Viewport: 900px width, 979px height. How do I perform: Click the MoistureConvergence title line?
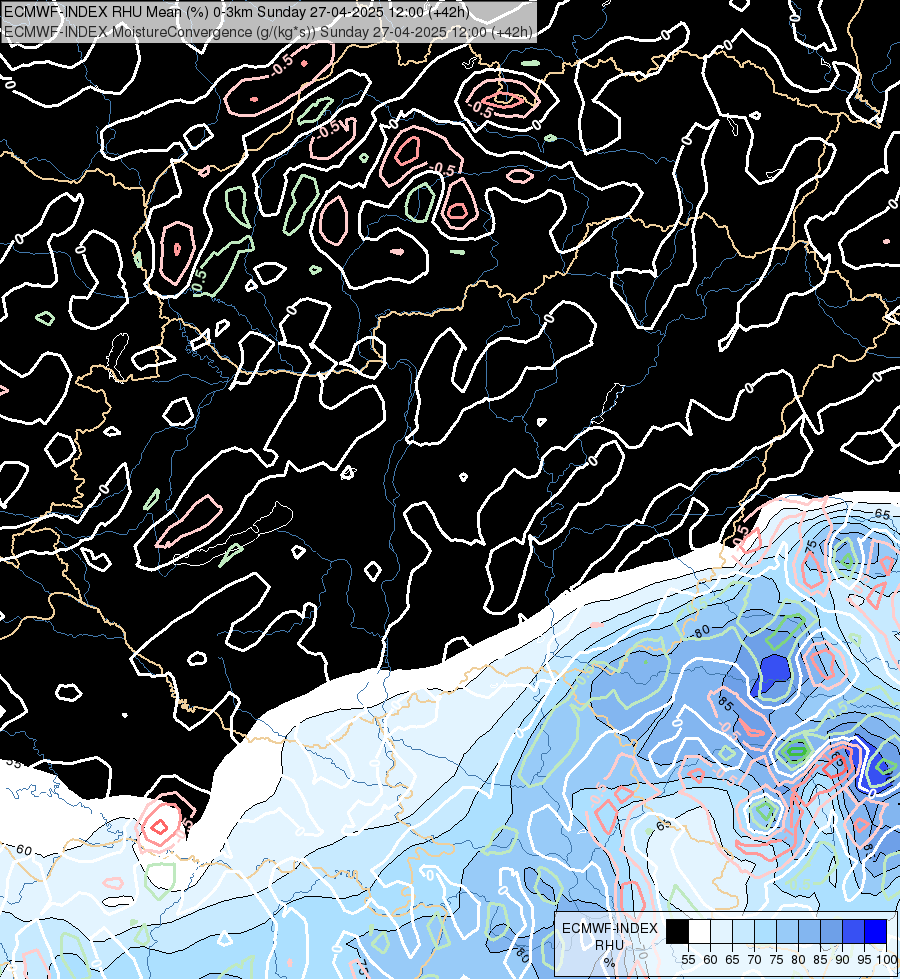269,32
